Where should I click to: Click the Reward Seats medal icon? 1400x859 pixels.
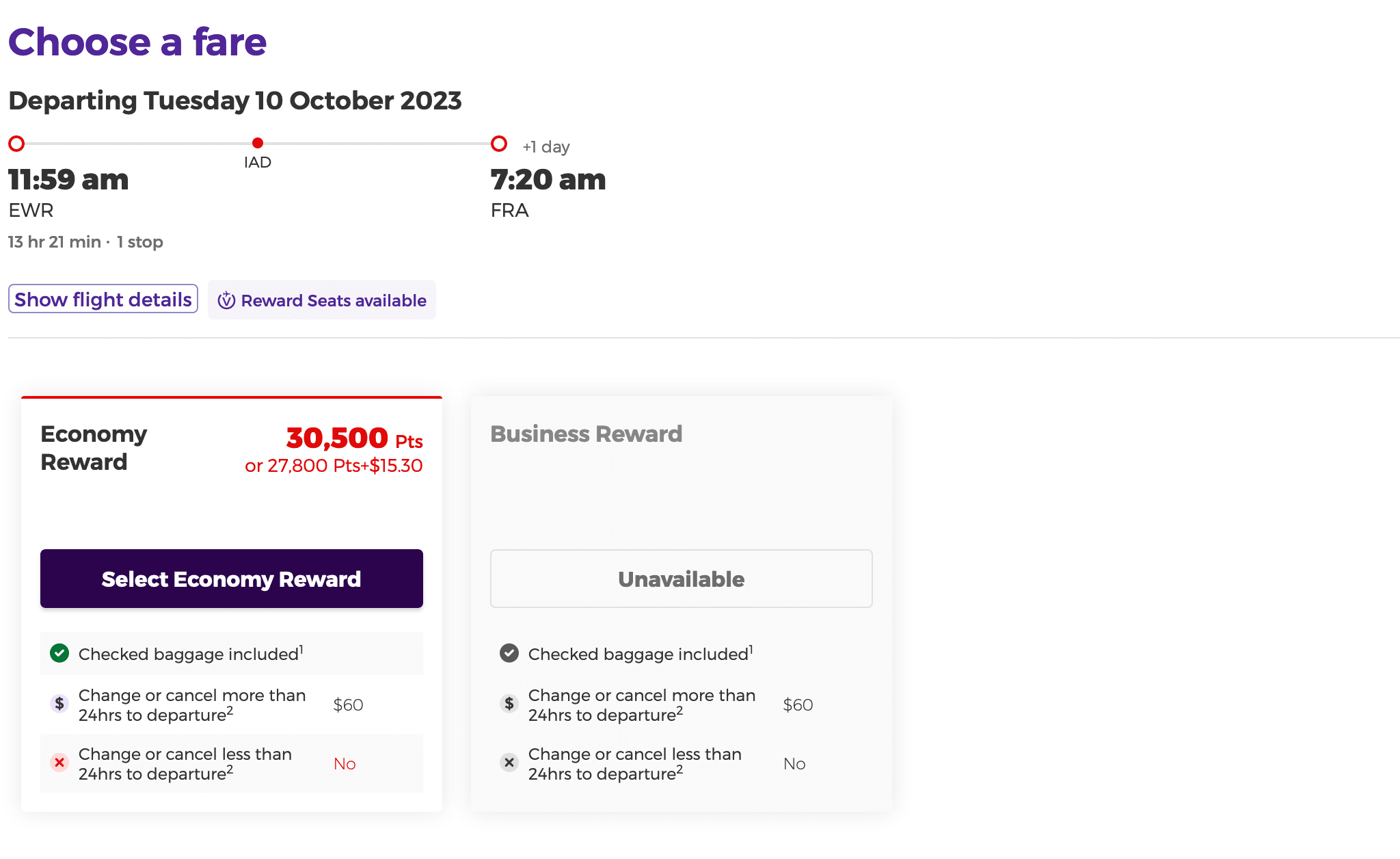226,300
